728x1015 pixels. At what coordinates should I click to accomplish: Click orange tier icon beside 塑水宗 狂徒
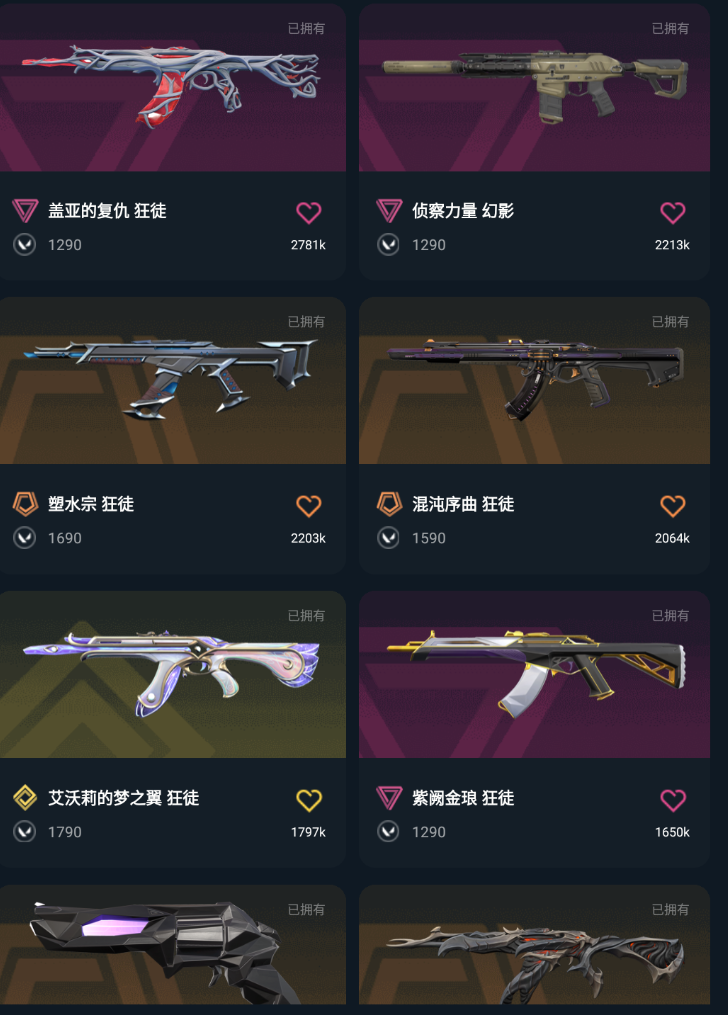click(25, 504)
